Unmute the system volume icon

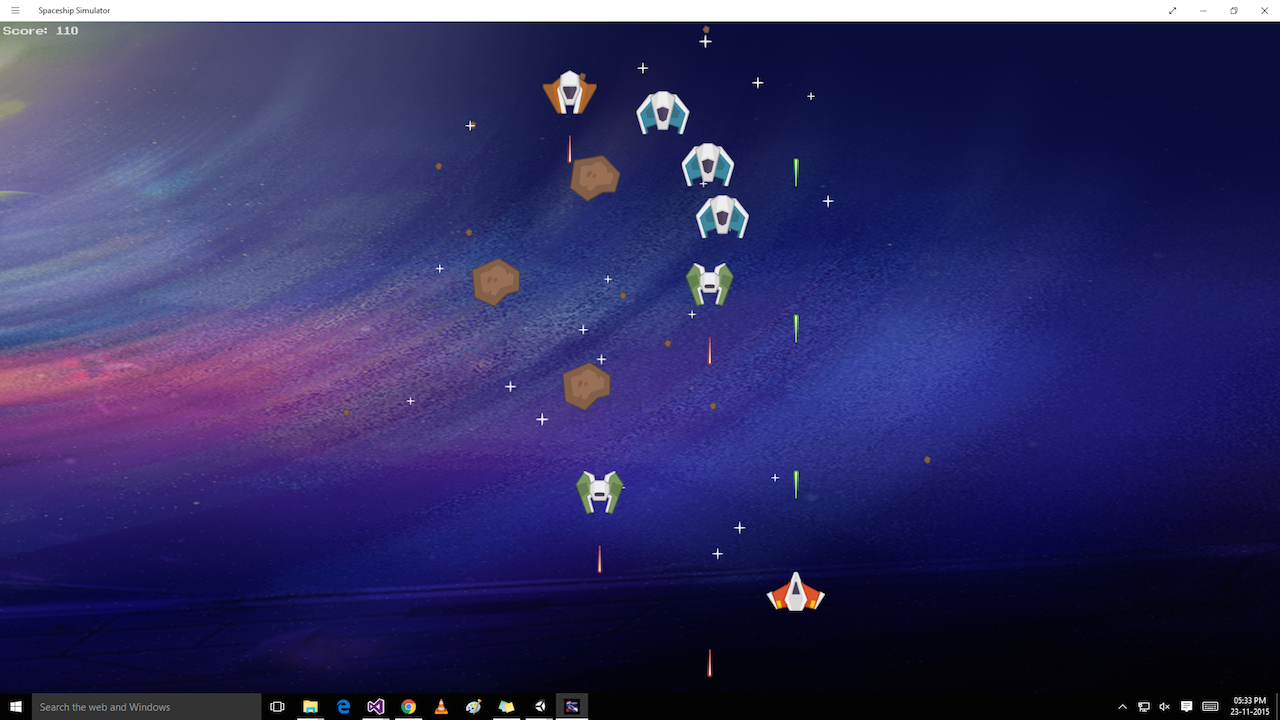pyautogui.click(x=1163, y=707)
